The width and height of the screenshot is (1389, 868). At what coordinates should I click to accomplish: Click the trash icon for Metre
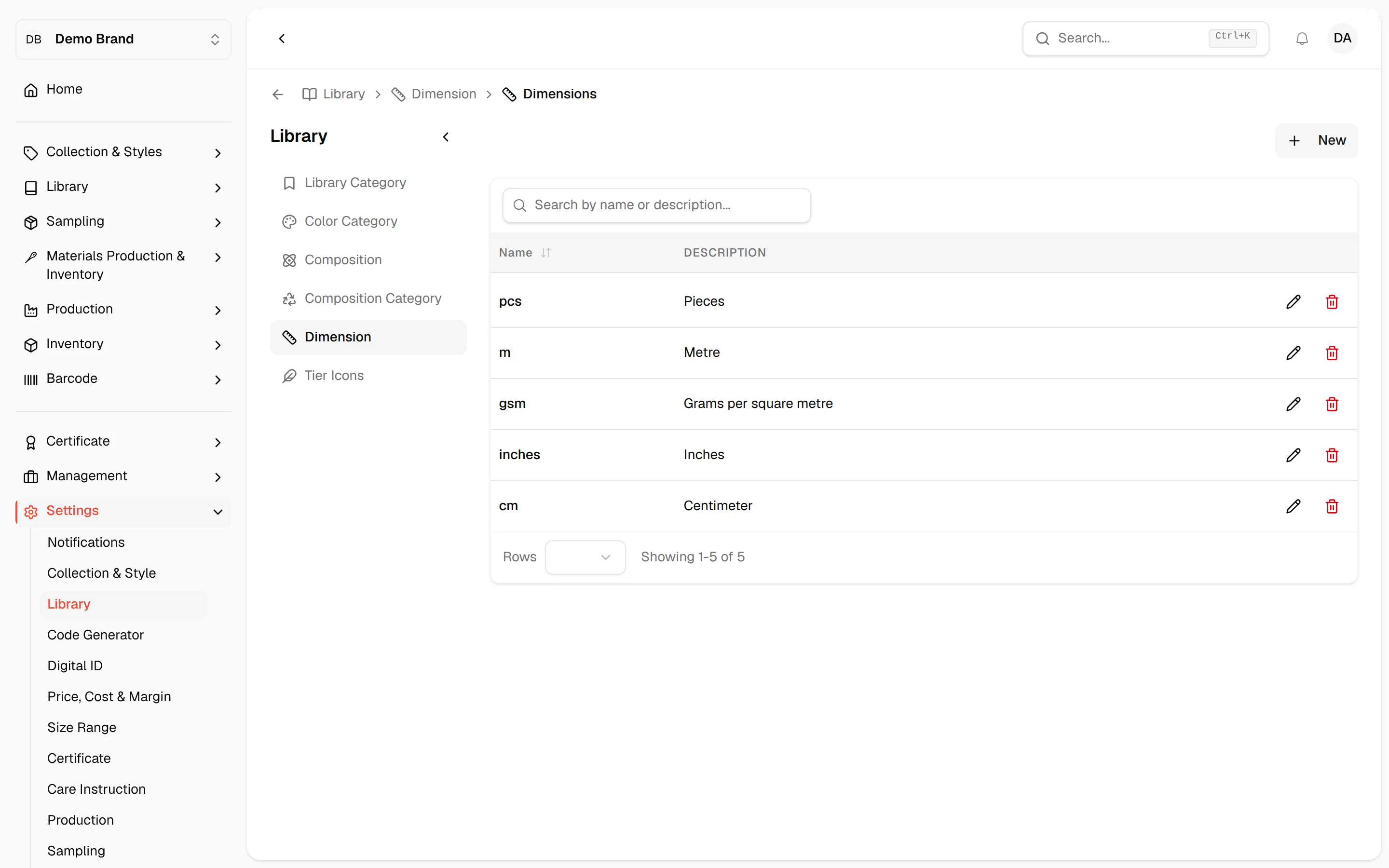[x=1332, y=353]
